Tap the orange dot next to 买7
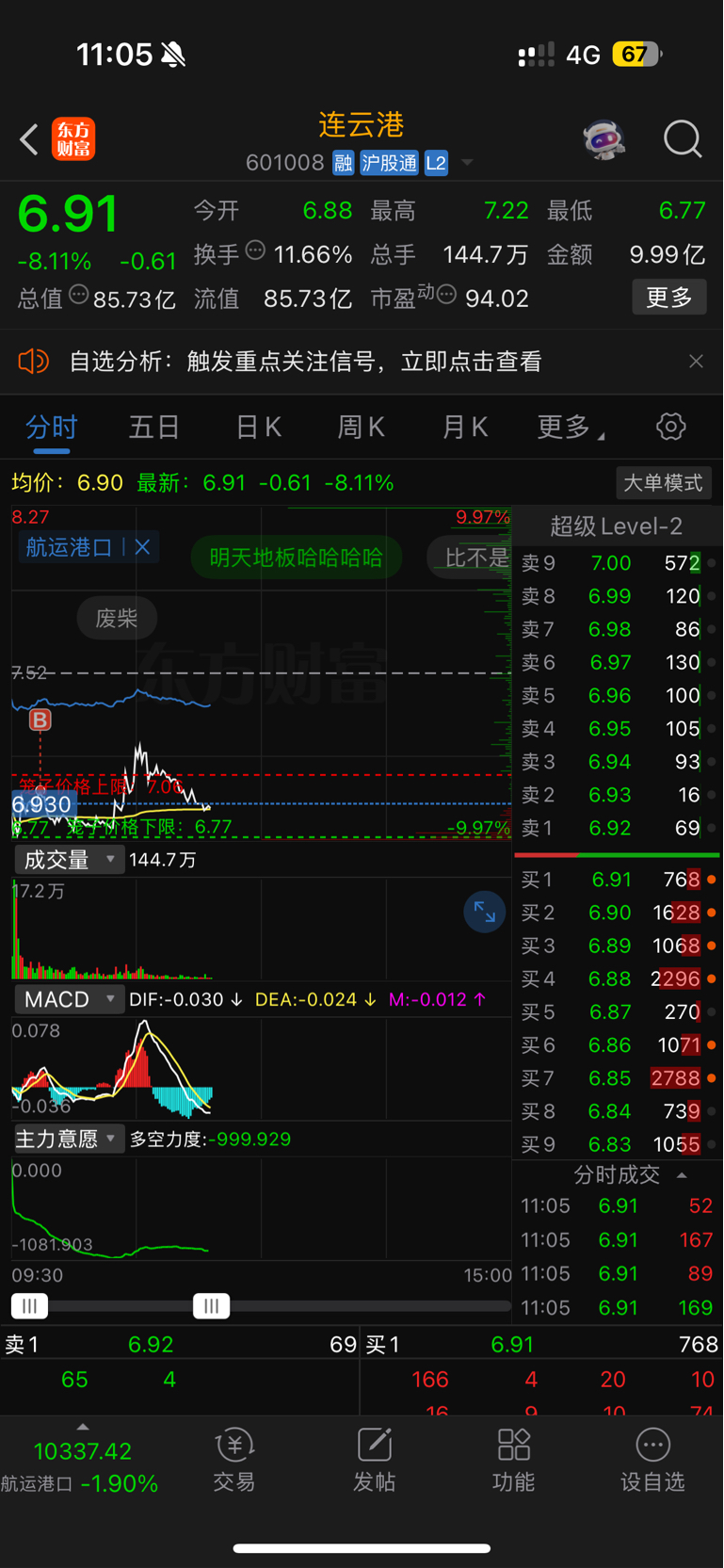 point(712,1077)
